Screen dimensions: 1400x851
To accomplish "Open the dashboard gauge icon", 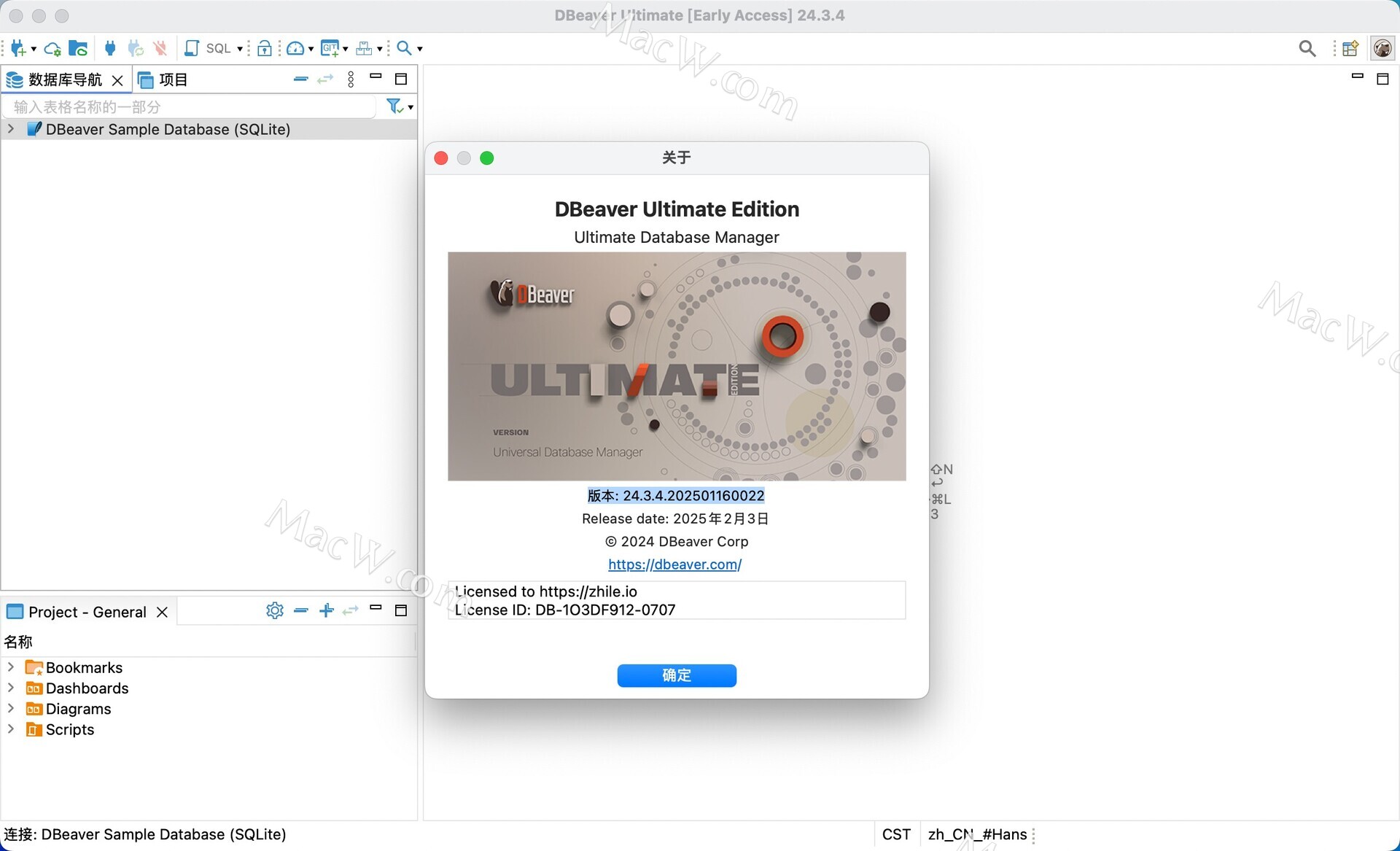I will tap(295, 48).
